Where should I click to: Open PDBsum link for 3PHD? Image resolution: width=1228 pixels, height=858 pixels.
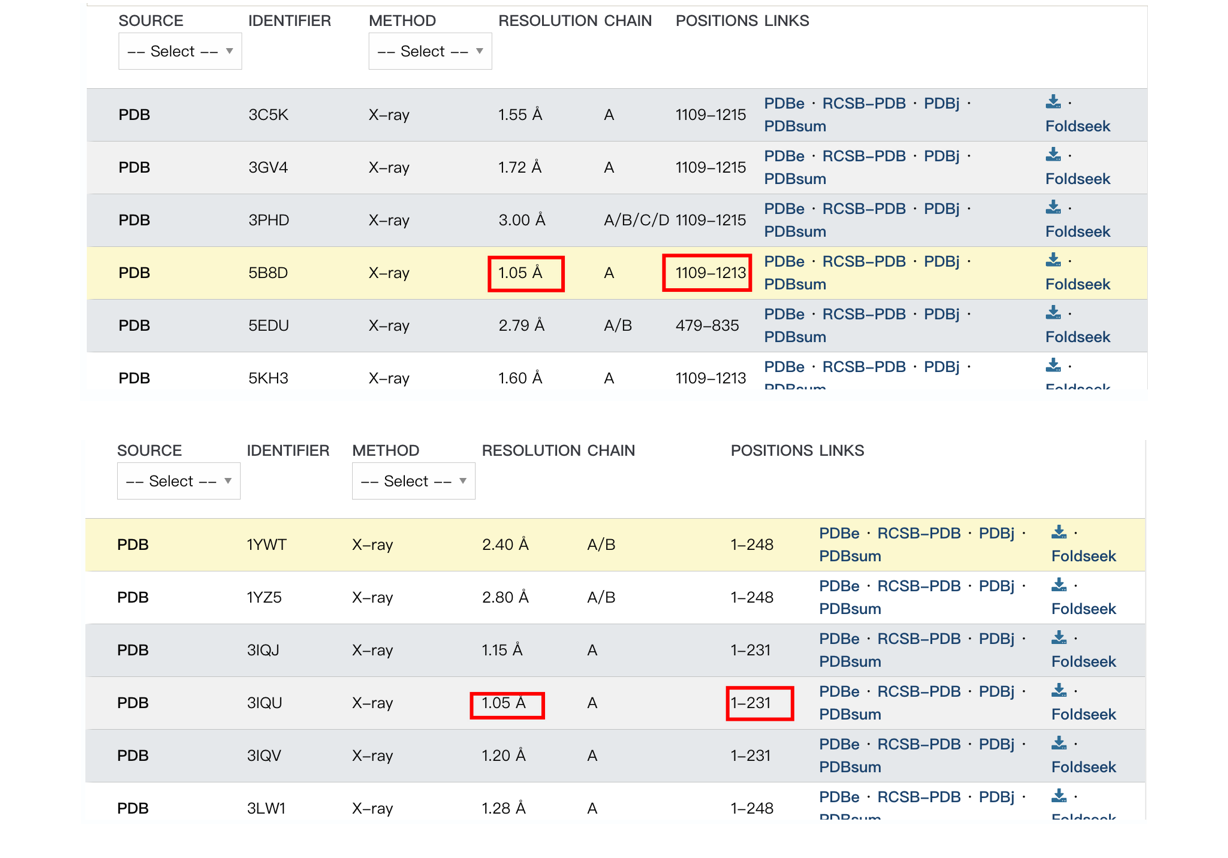795,231
